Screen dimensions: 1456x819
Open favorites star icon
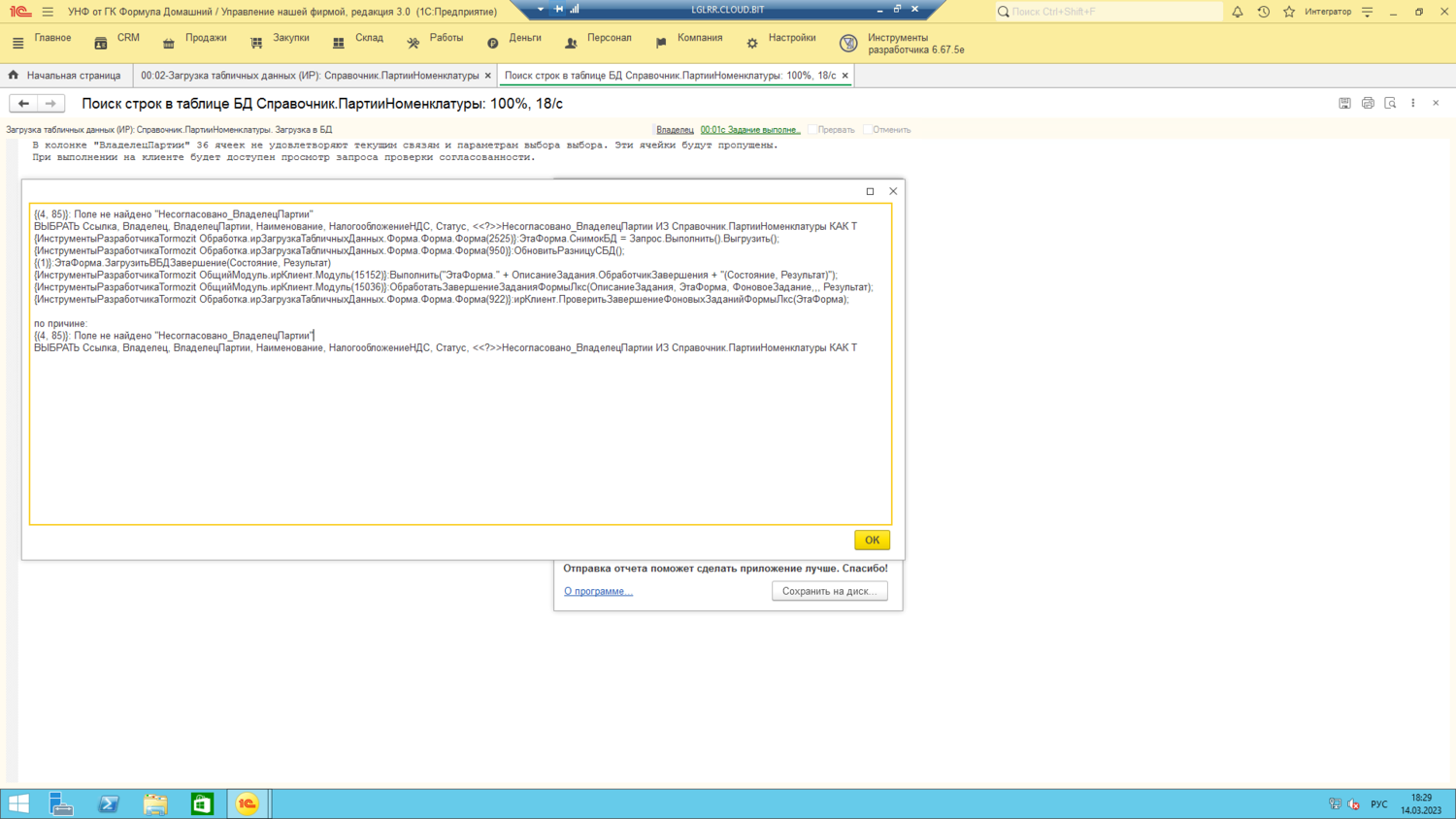1289,12
